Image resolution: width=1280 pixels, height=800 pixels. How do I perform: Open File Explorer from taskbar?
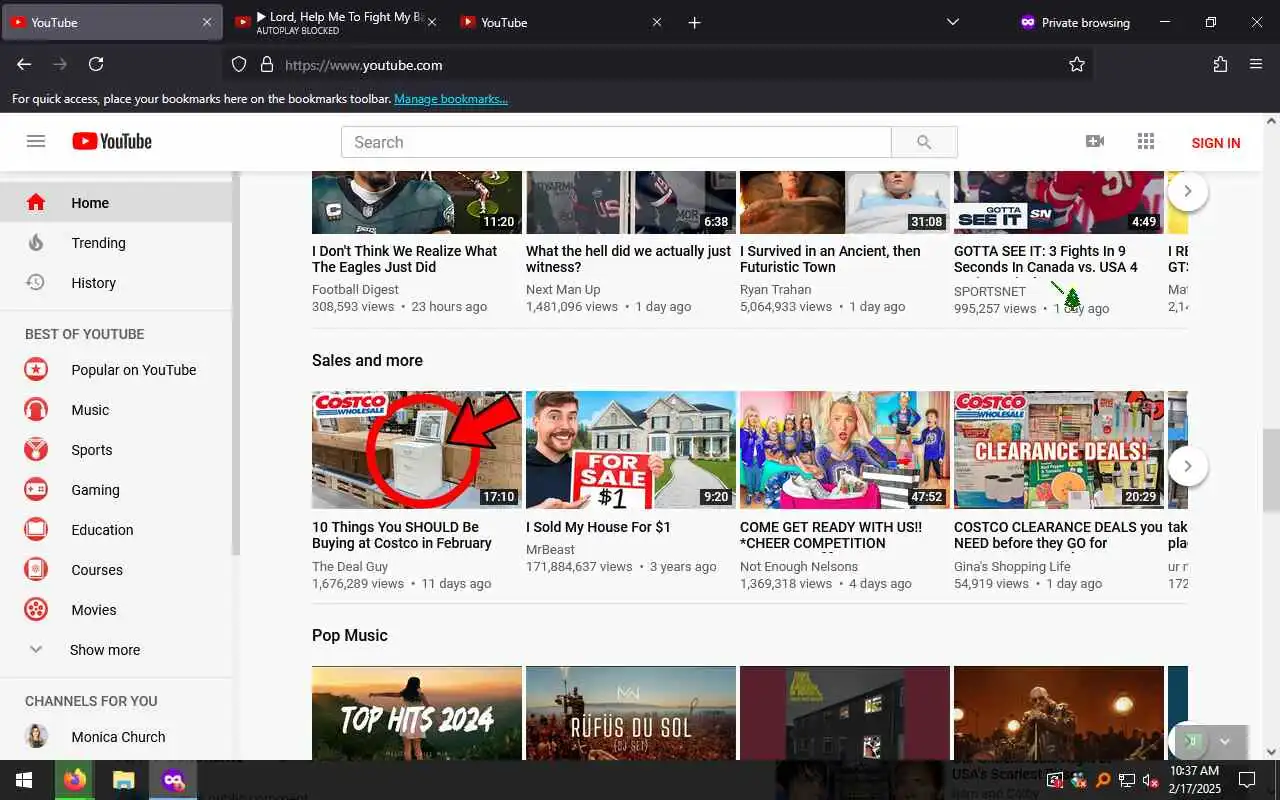click(123, 780)
